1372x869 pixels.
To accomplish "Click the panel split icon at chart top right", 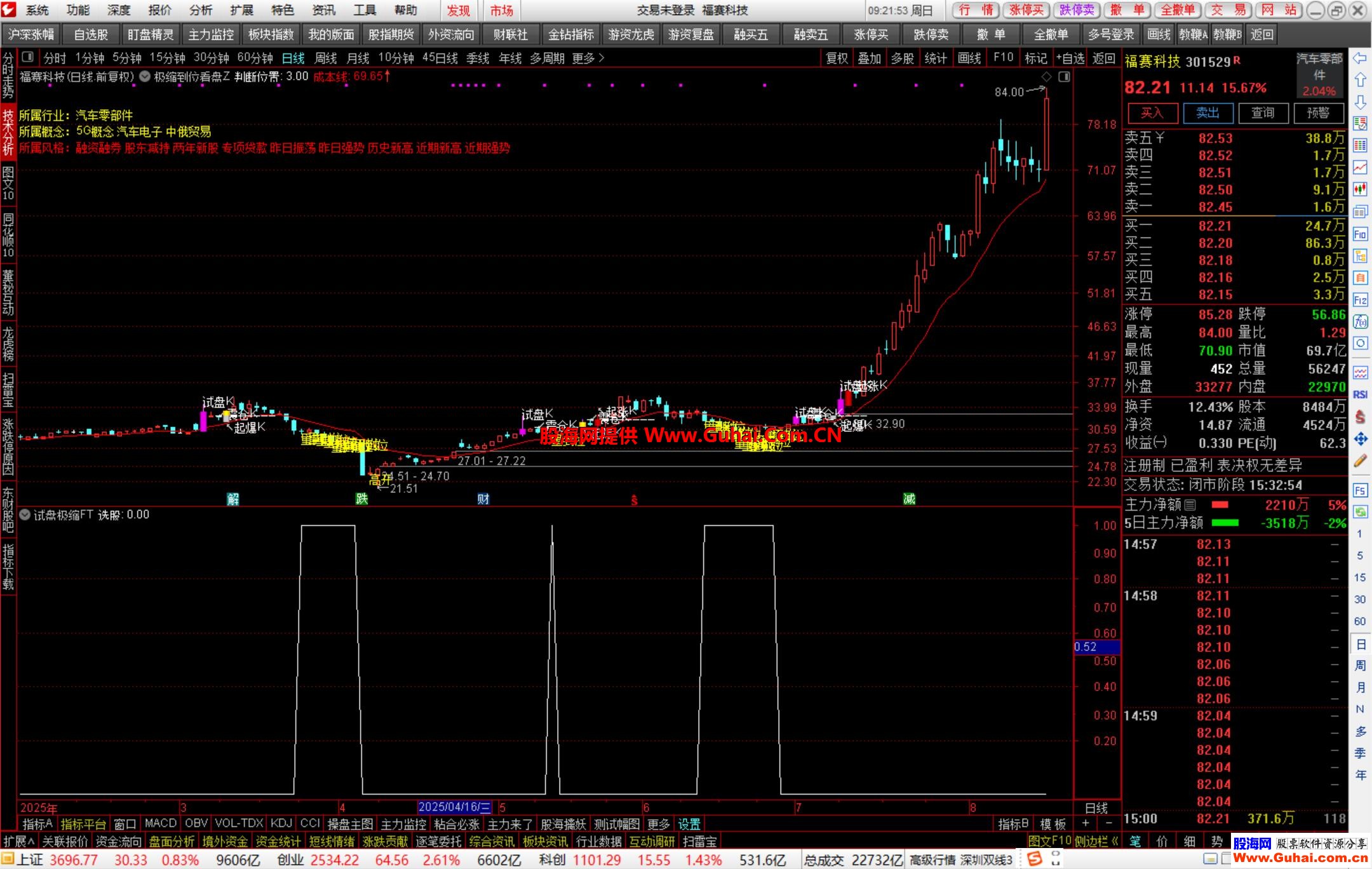I will 1065,77.
